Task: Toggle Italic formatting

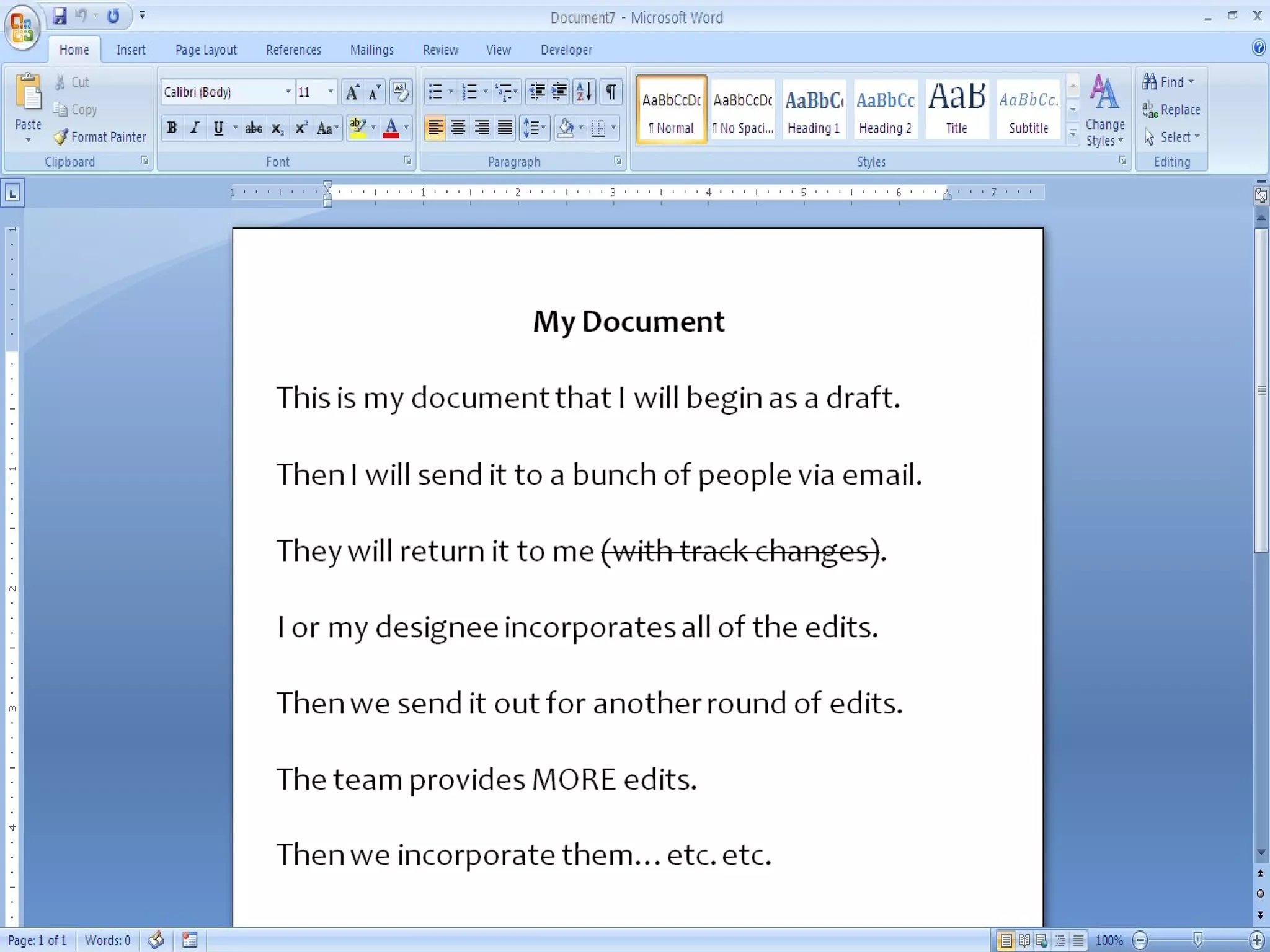Action: click(195, 128)
